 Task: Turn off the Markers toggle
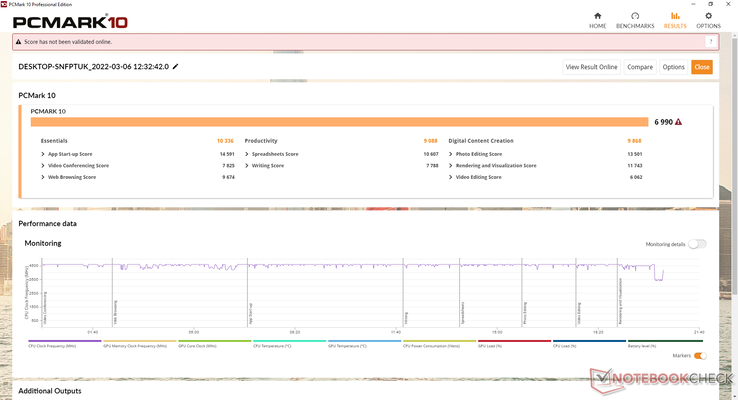click(700, 356)
